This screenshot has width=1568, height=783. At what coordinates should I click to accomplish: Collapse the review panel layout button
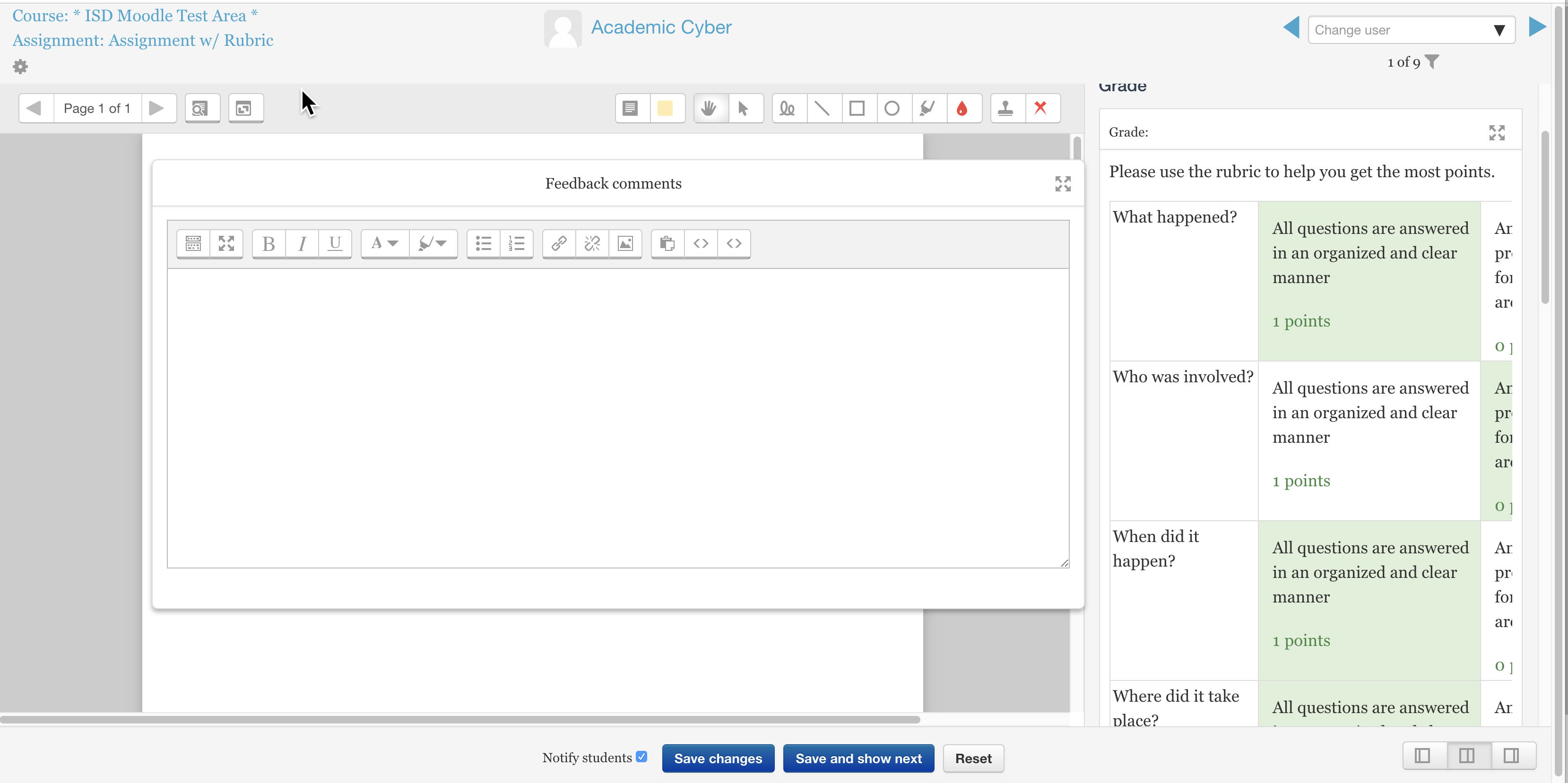coord(1423,756)
